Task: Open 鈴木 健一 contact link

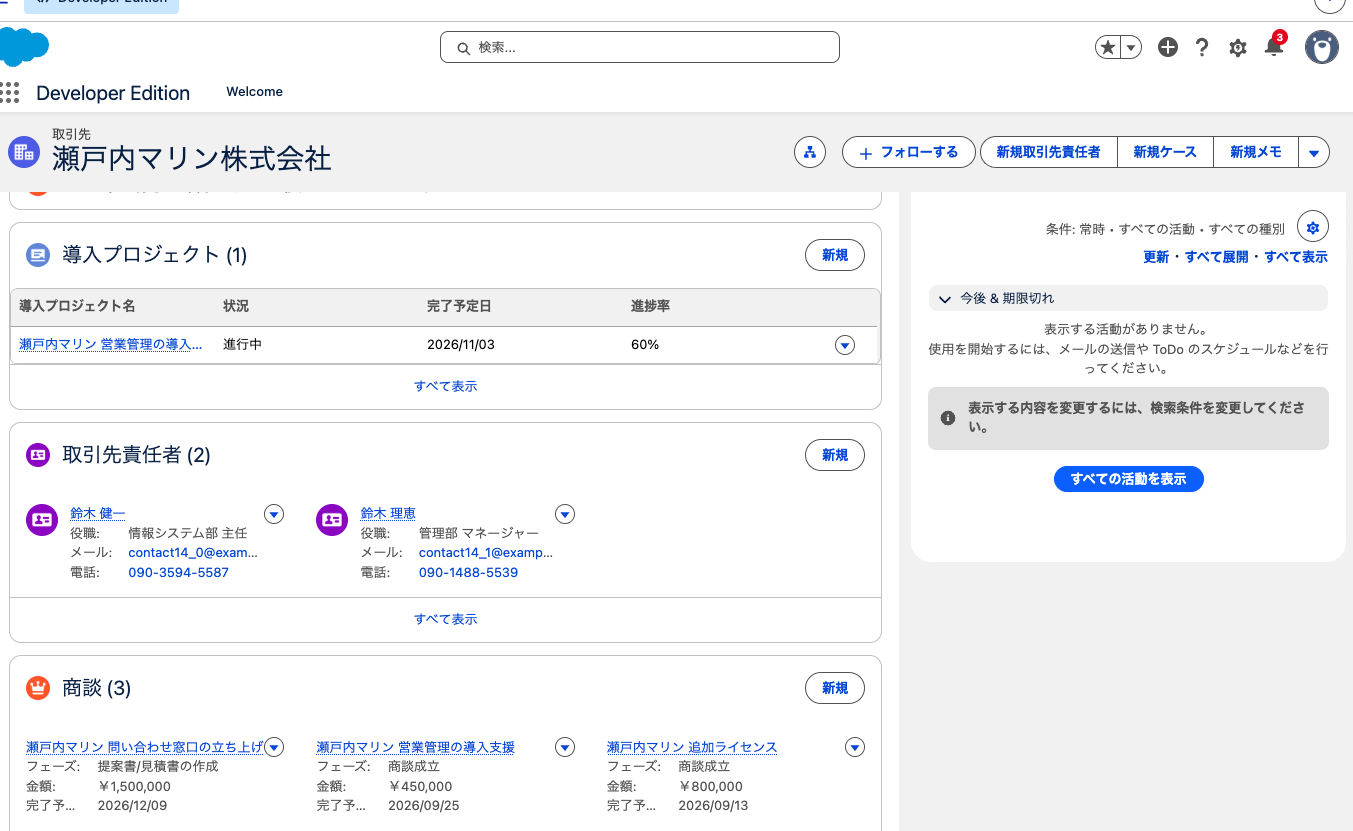Action: pyautogui.click(x=98, y=513)
